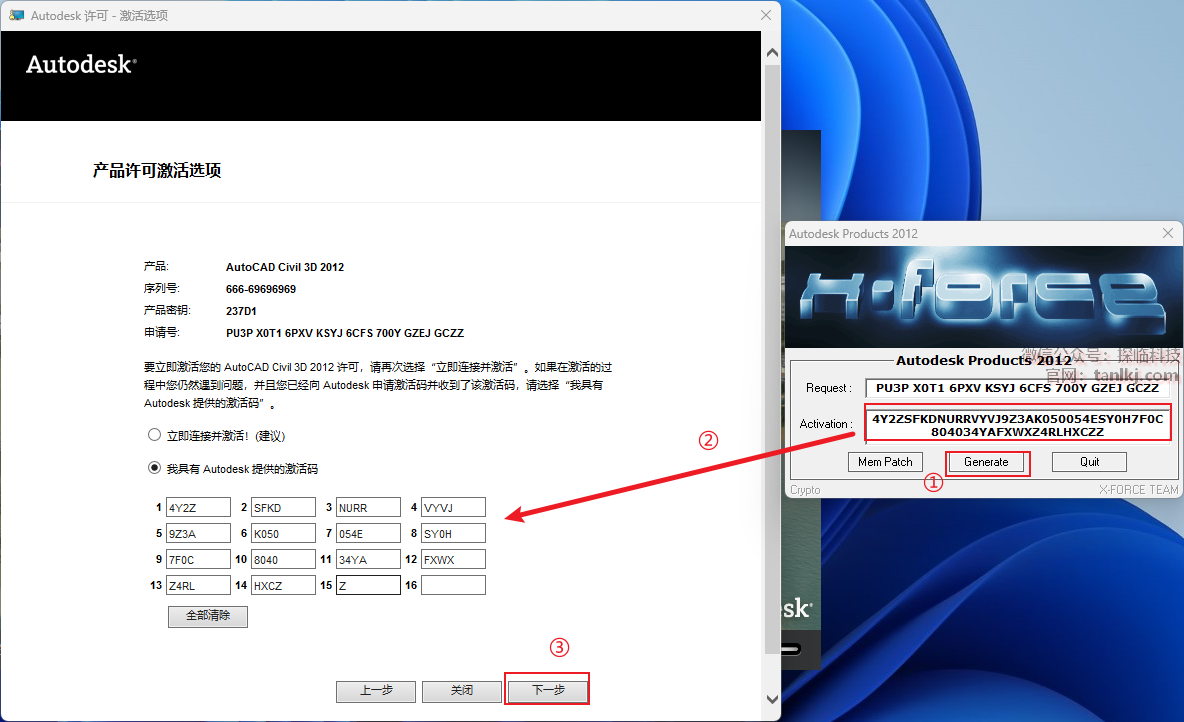Click activation code field 5 containing 9Z3A

[x=198, y=533]
